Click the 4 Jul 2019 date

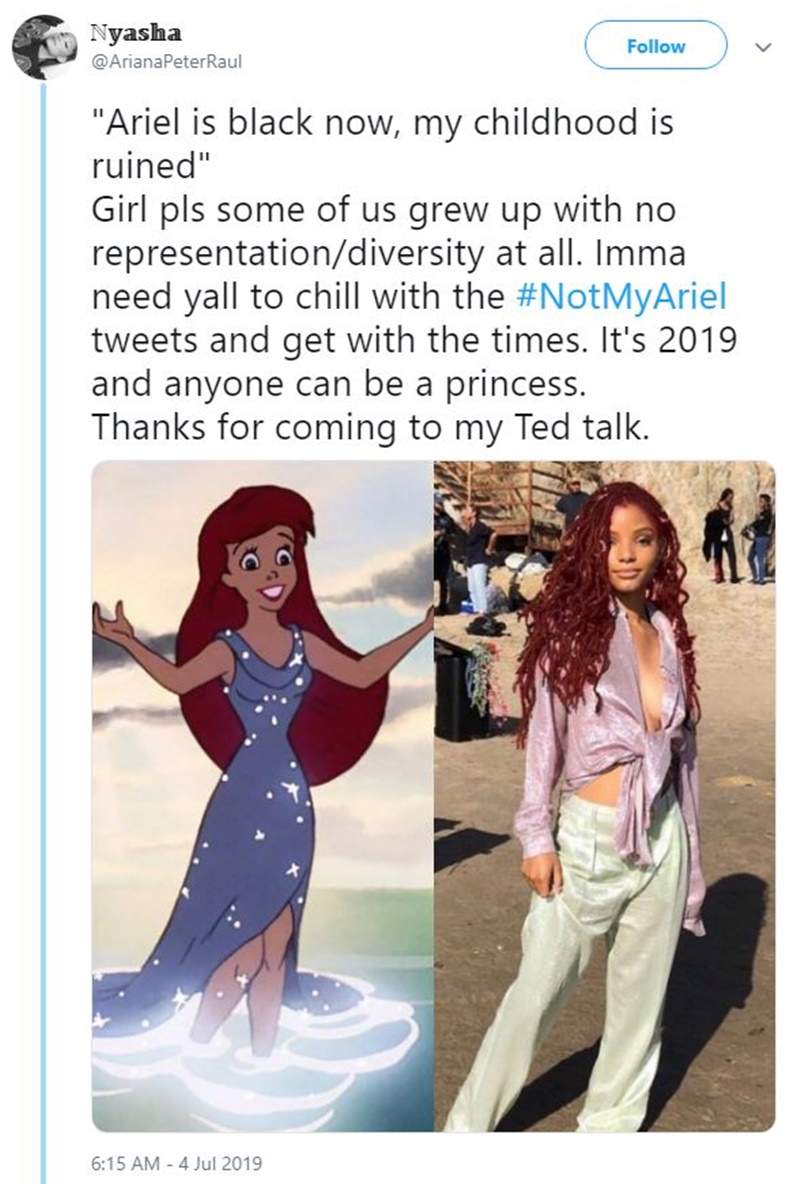coord(219,1163)
